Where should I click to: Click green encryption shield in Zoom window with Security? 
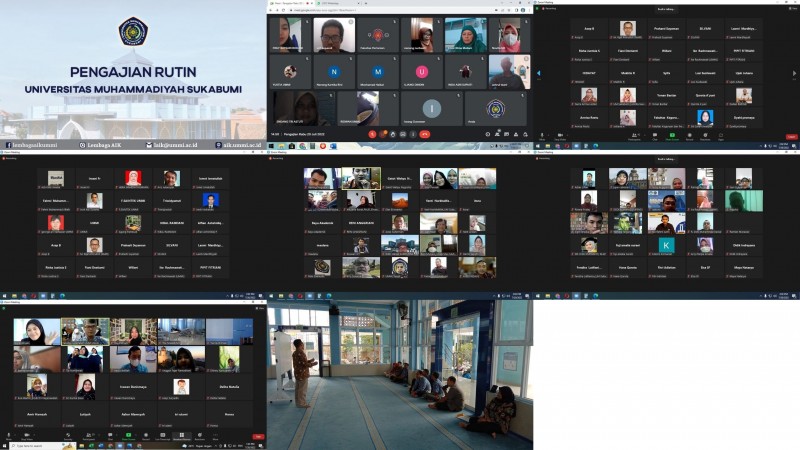pyautogui.click(x=4, y=308)
